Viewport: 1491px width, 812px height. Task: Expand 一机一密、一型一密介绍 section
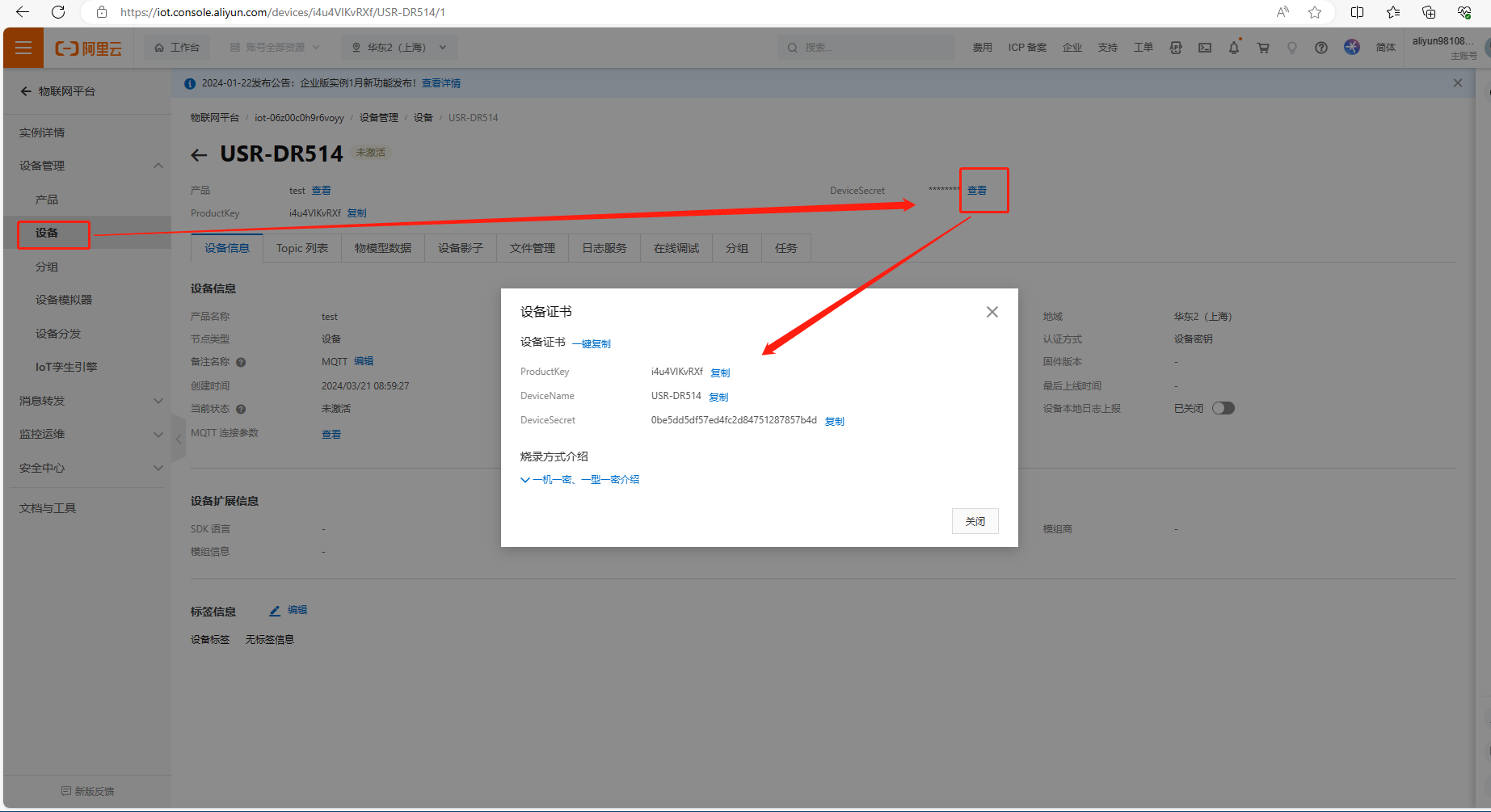[x=579, y=480]
